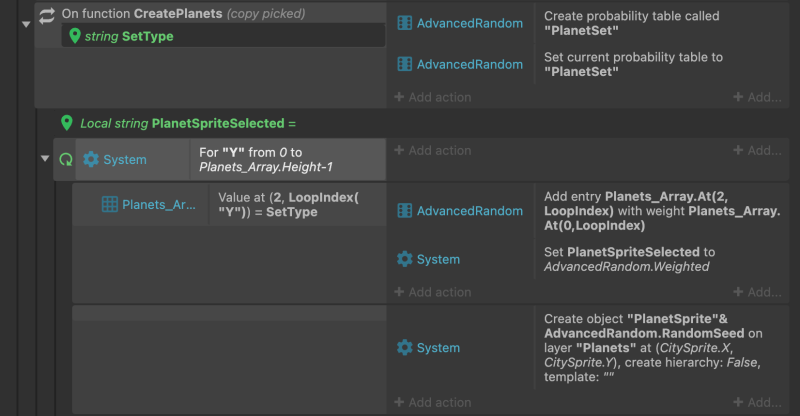Click the AdvancedRandom icon for Add entry action
Viewport: 800px width, 416px height.
(405, 211)
